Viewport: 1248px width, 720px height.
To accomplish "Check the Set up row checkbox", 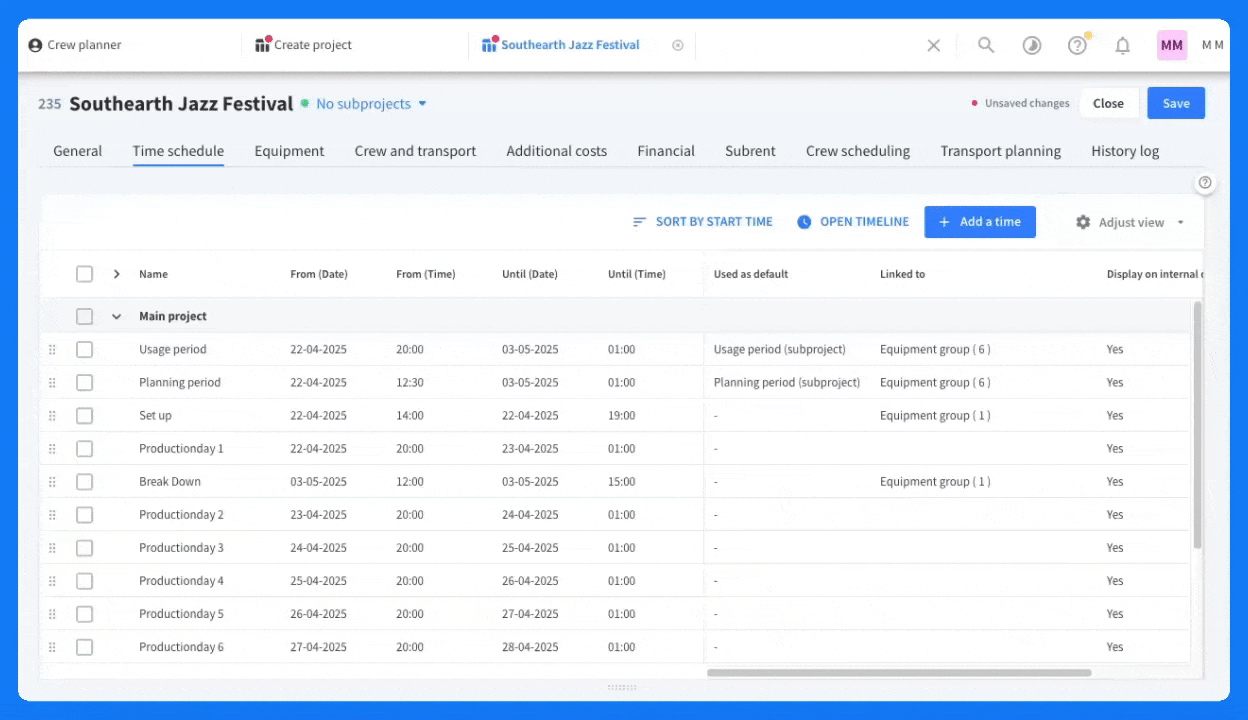I will tap(84, 415).
